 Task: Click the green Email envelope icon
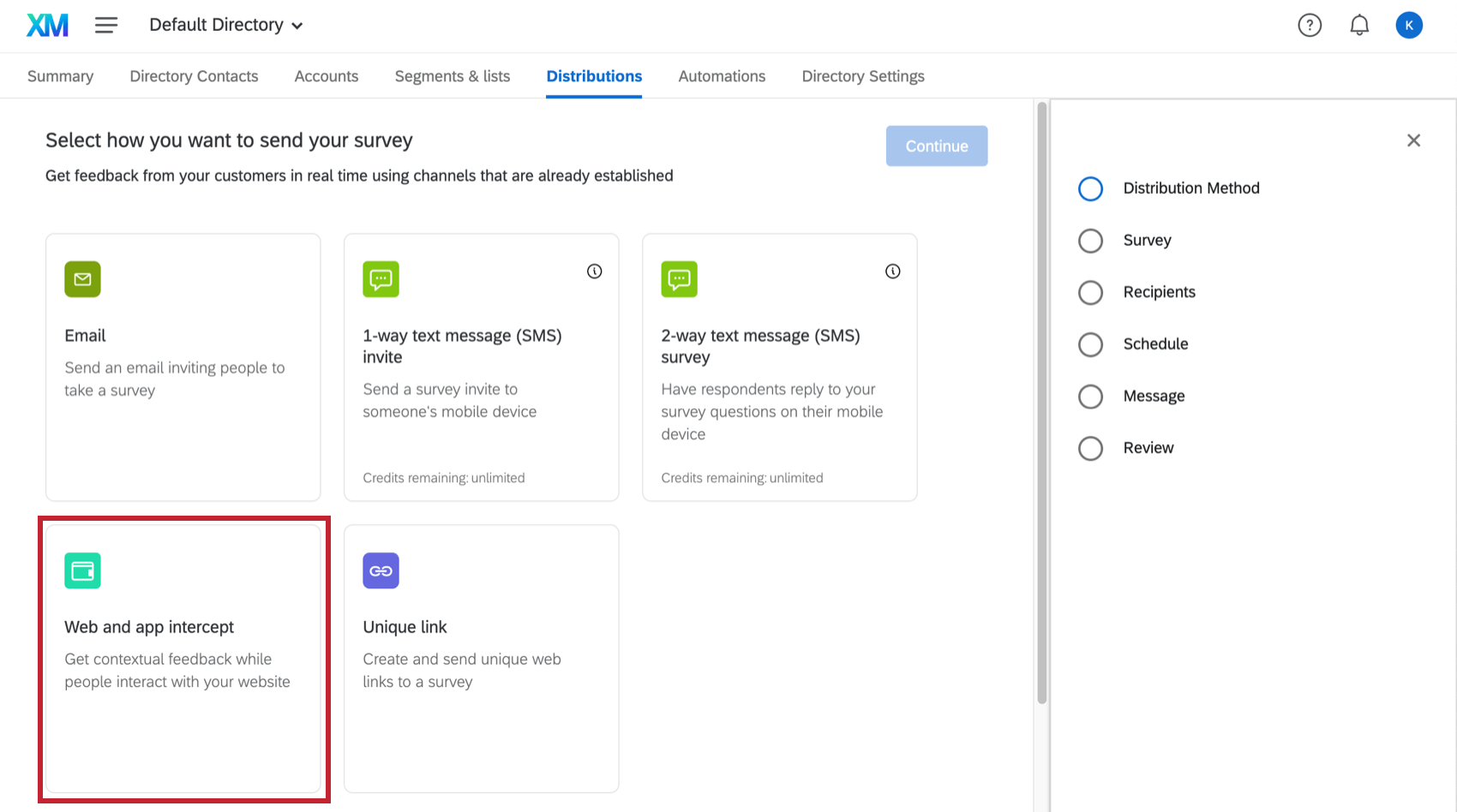[x=82, y=279]
